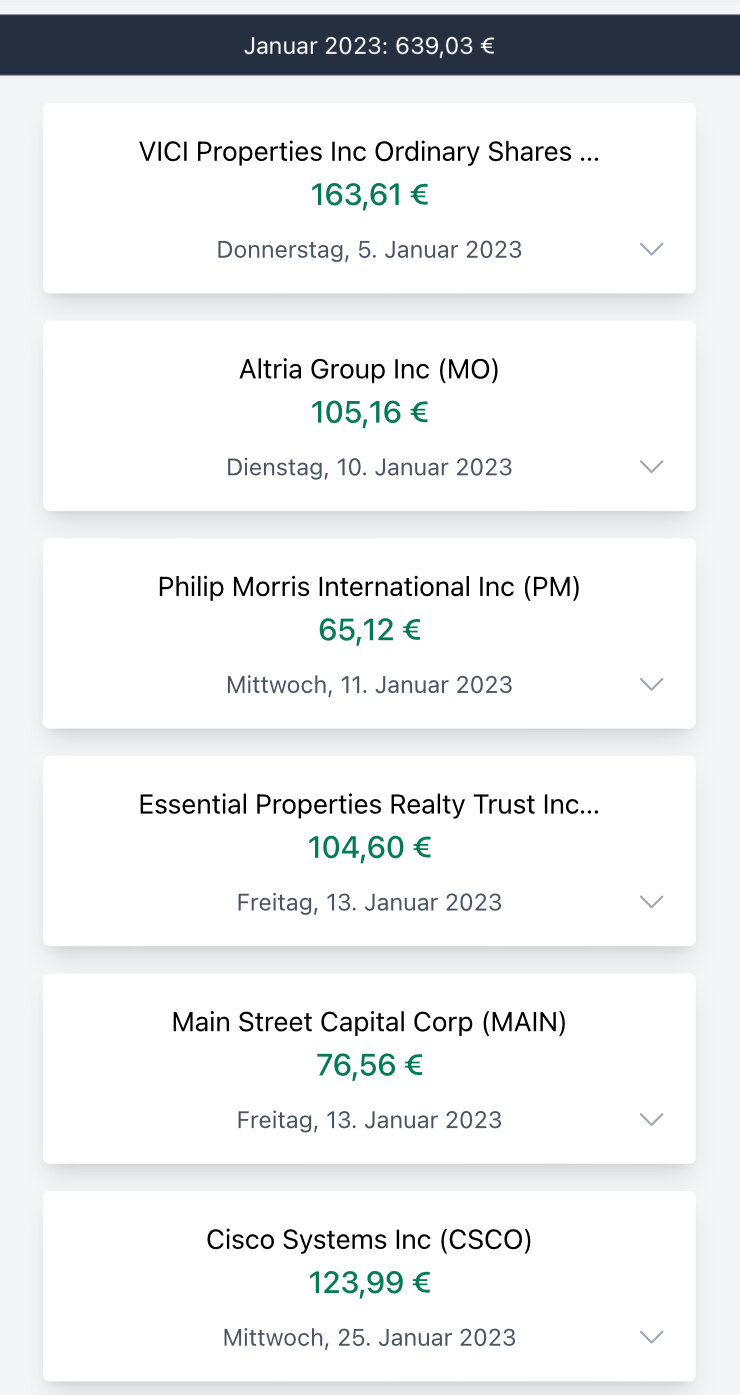Select the 105,16 € amount

click(x=369, y=412)
